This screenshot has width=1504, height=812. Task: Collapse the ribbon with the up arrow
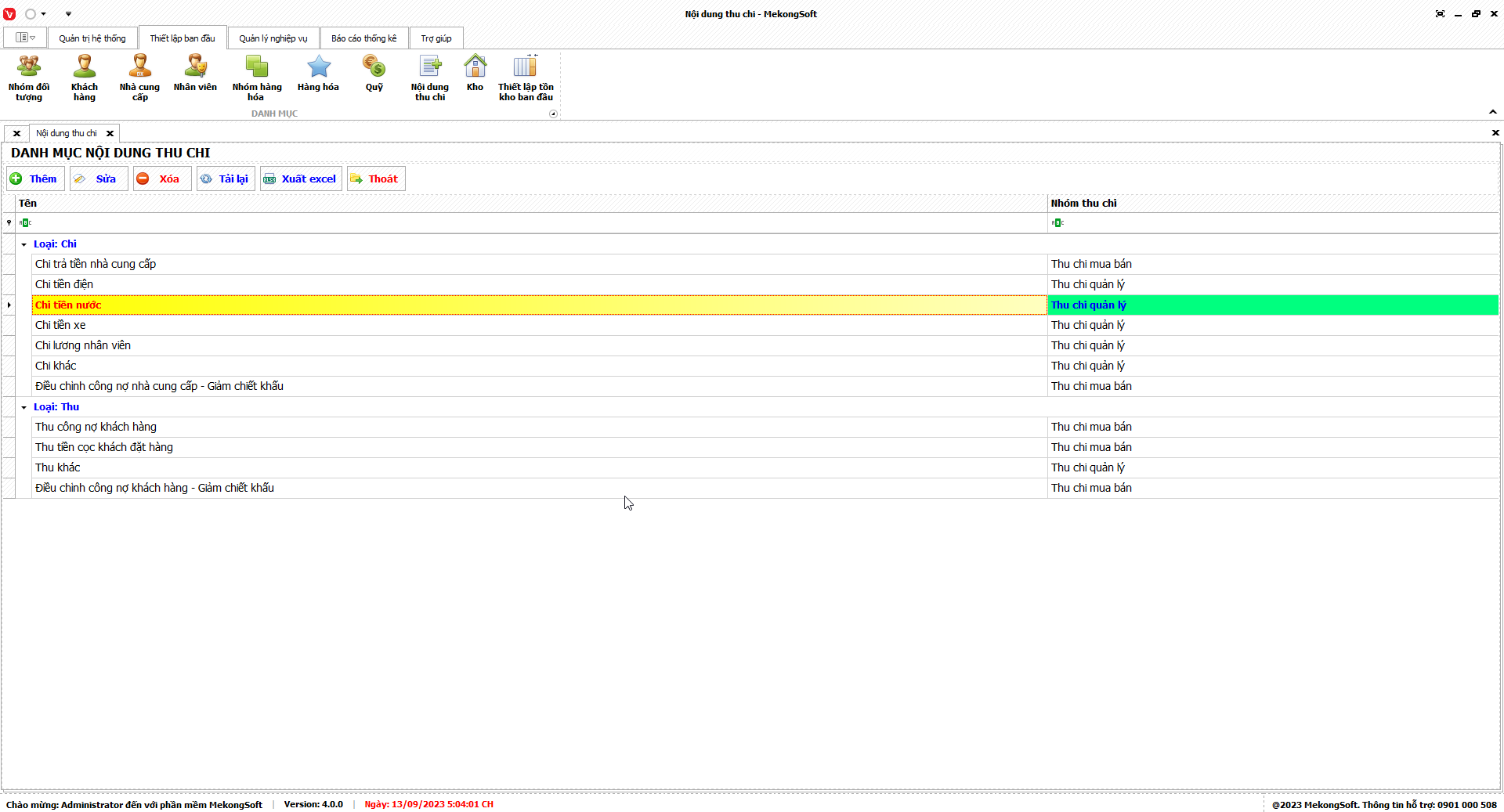pos(1493,113)
